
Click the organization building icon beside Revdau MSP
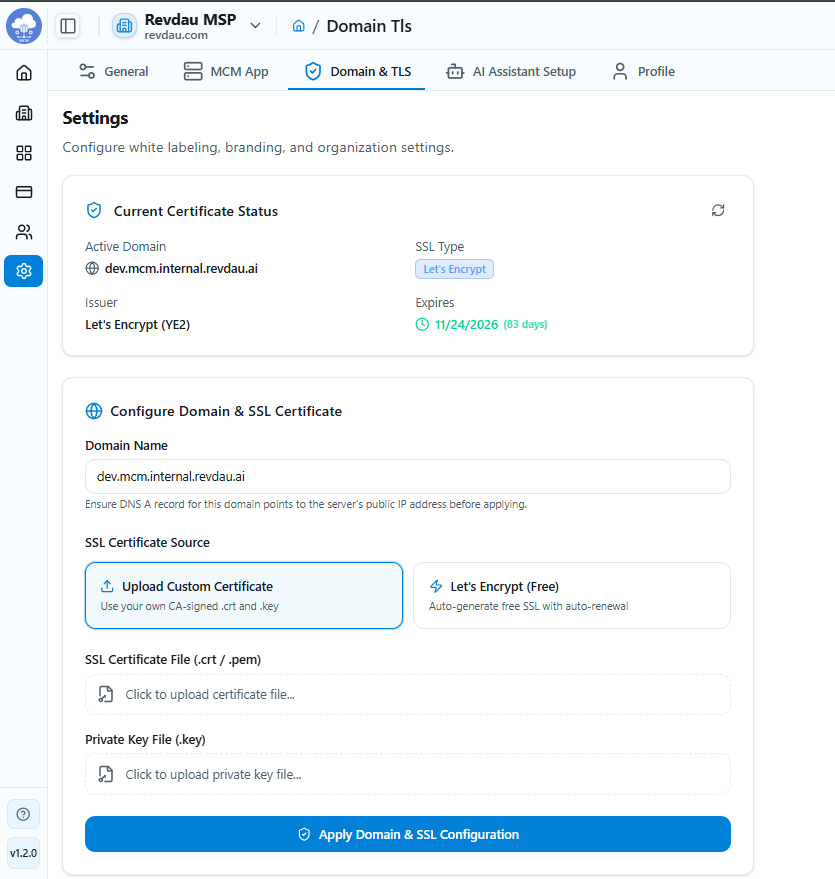tap(124, 26)
